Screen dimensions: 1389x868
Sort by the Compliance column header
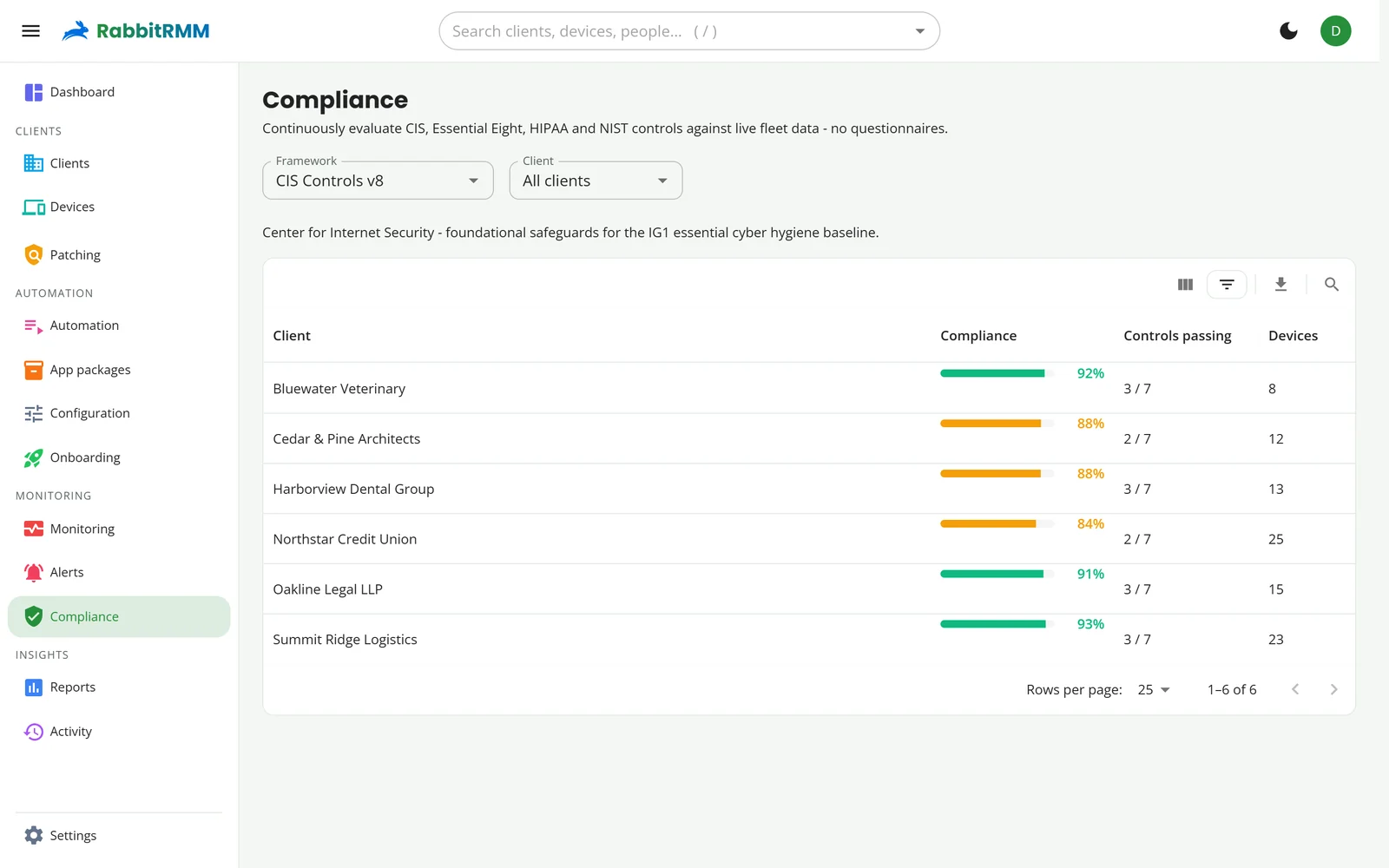click(x=978, y=336)
